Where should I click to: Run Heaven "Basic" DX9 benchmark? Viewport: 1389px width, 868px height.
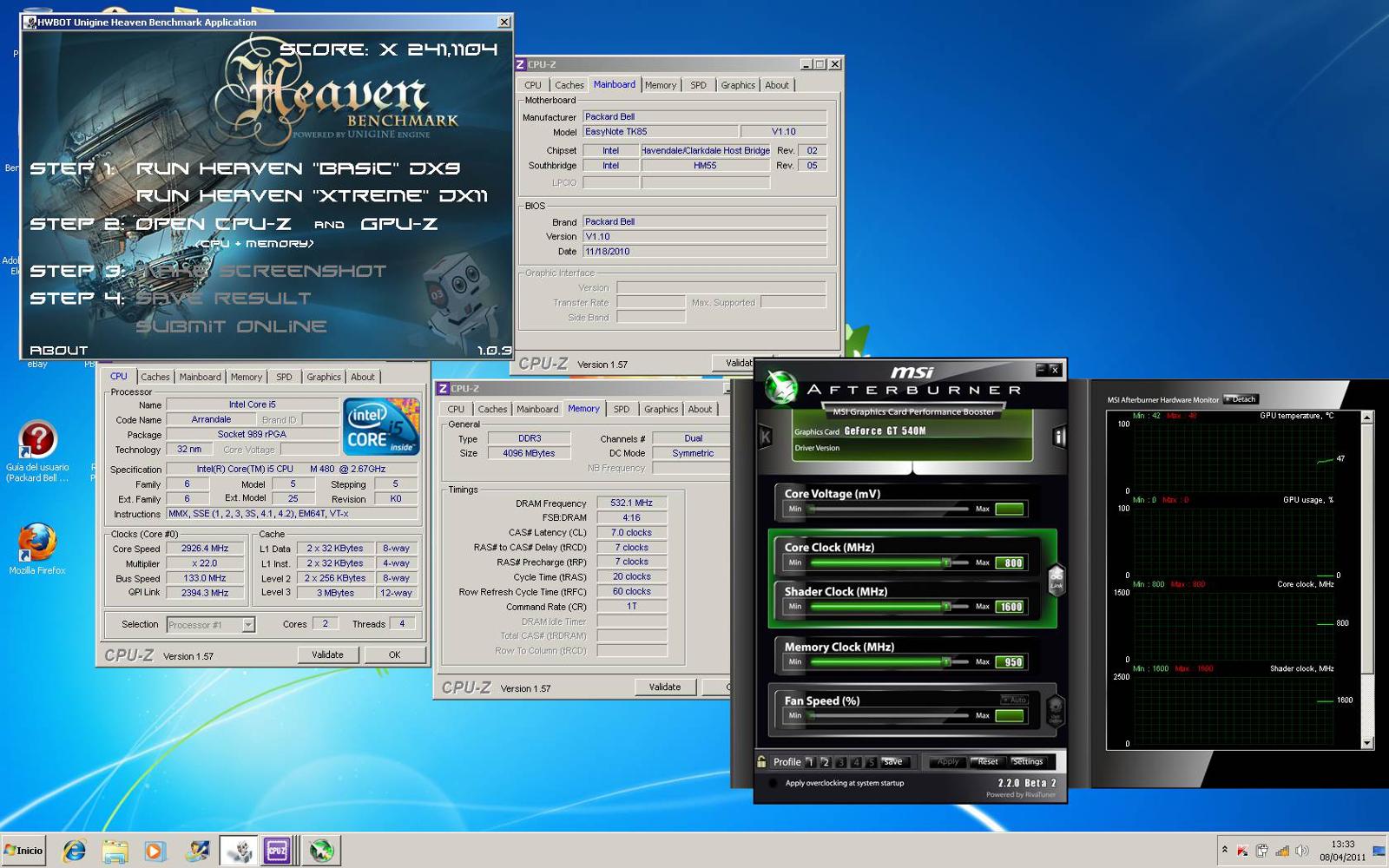point(298,168)
